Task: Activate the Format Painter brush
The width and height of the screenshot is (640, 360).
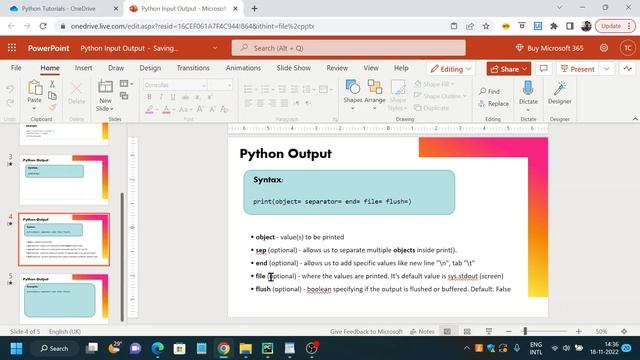Action: point(52,107)
